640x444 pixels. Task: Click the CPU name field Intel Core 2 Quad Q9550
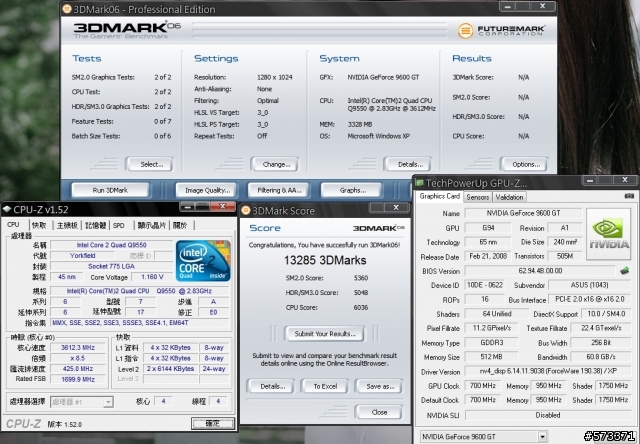[111, 245]
